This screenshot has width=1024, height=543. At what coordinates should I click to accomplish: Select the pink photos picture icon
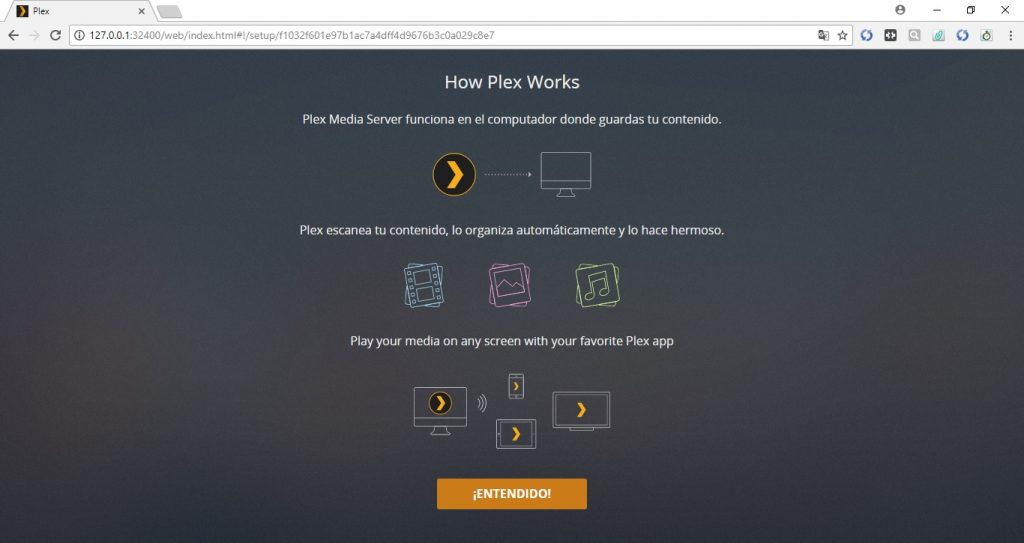click(510, 285)
